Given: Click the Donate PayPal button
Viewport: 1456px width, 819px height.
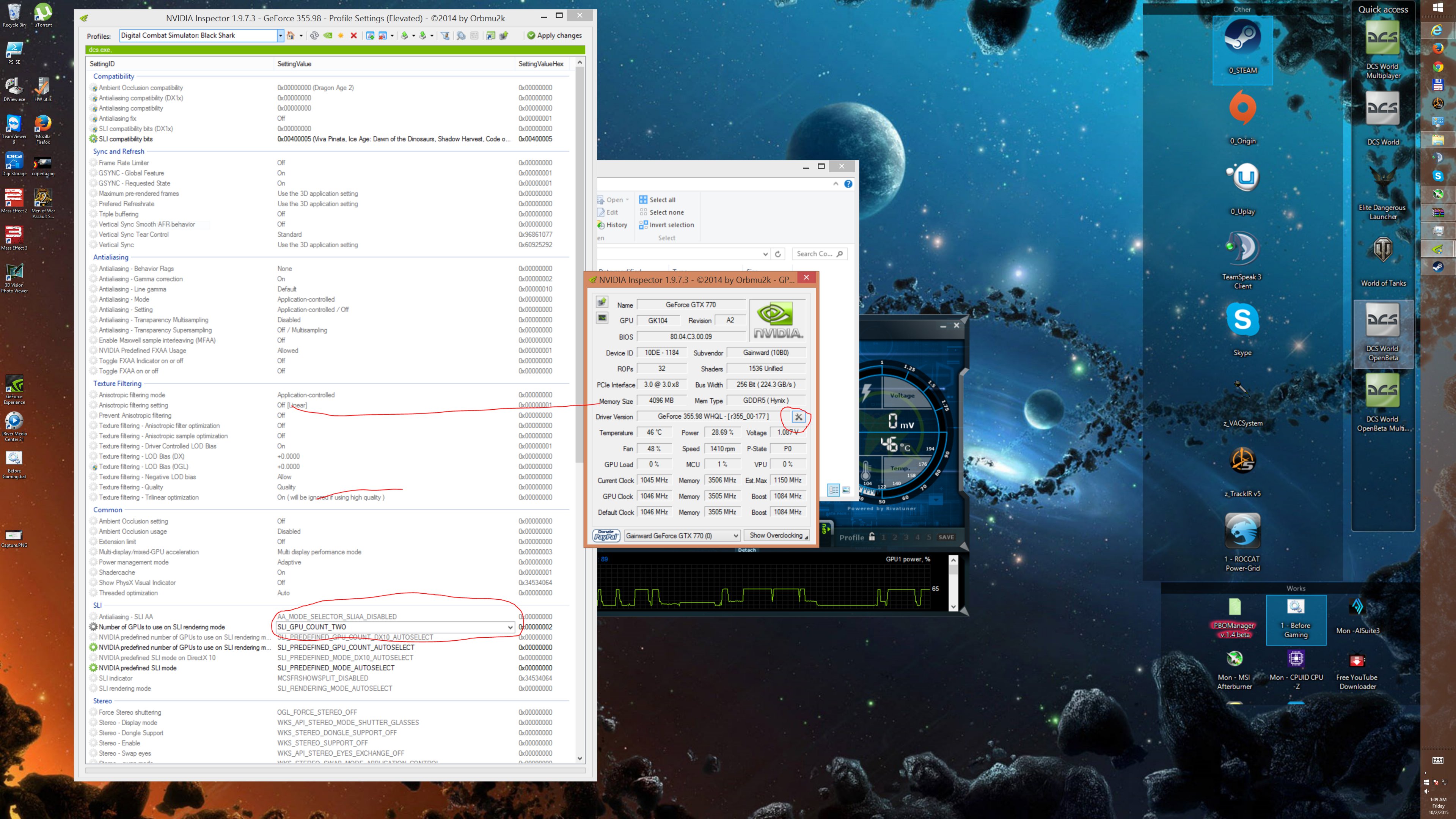Looking at the screenshot, I should coord(606,535).
